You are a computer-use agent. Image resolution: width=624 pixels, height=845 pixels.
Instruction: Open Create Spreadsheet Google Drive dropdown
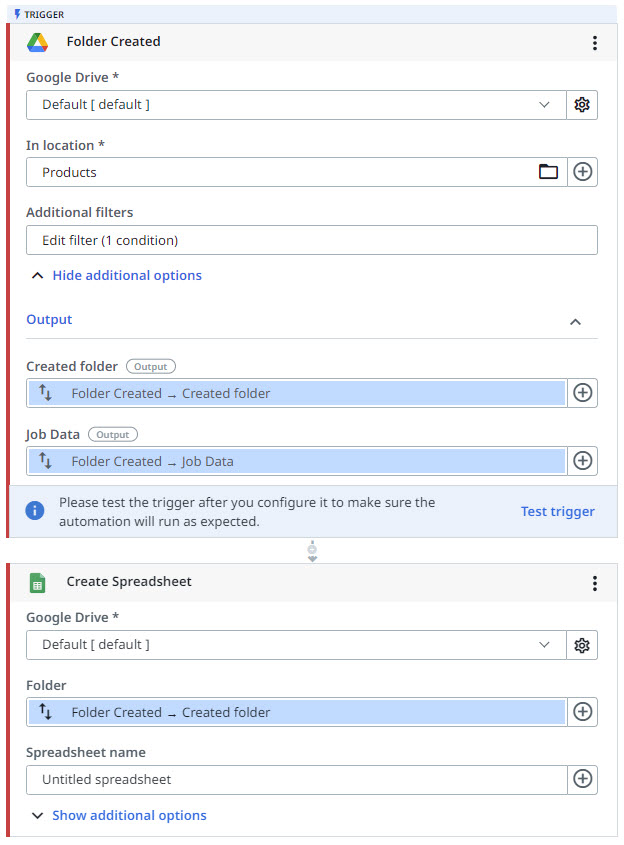pos(296,645)
